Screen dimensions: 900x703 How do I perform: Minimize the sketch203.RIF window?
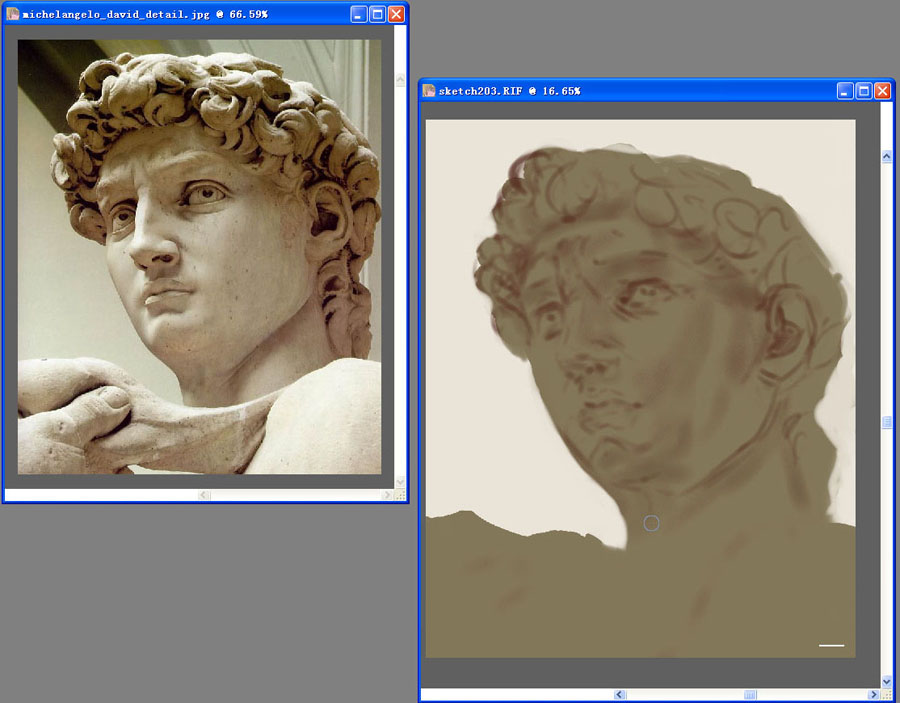(845, 91)
